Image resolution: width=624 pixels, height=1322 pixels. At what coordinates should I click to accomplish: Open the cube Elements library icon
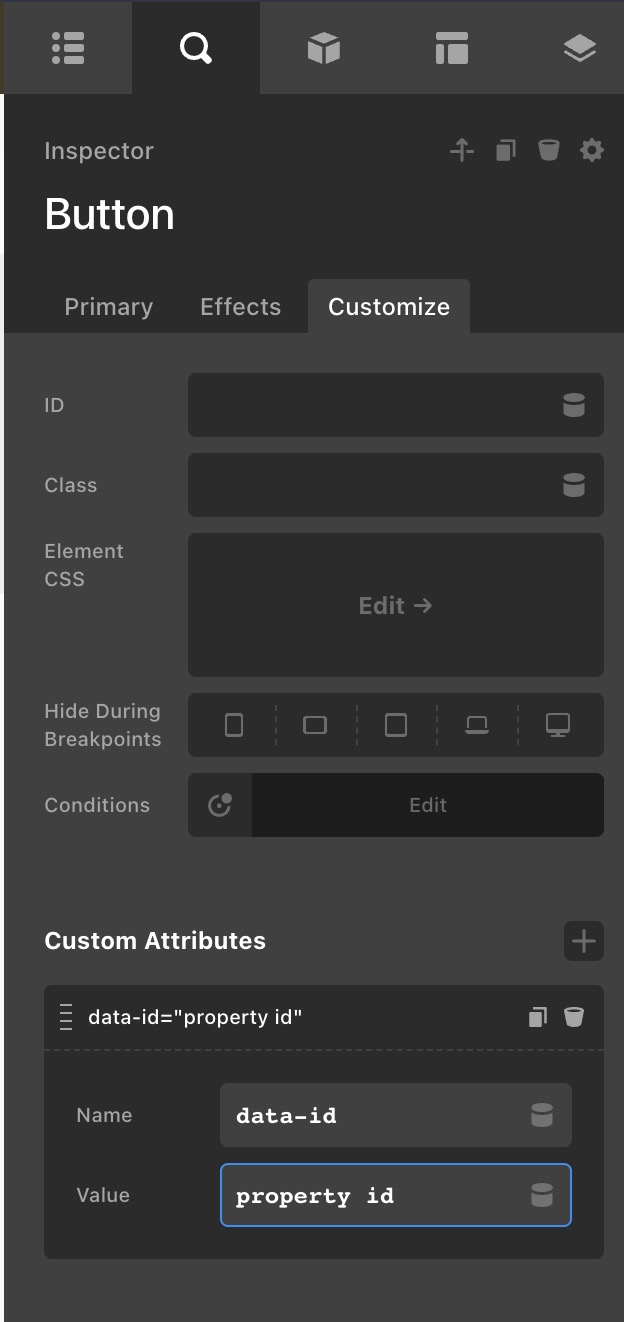(324, 48)
